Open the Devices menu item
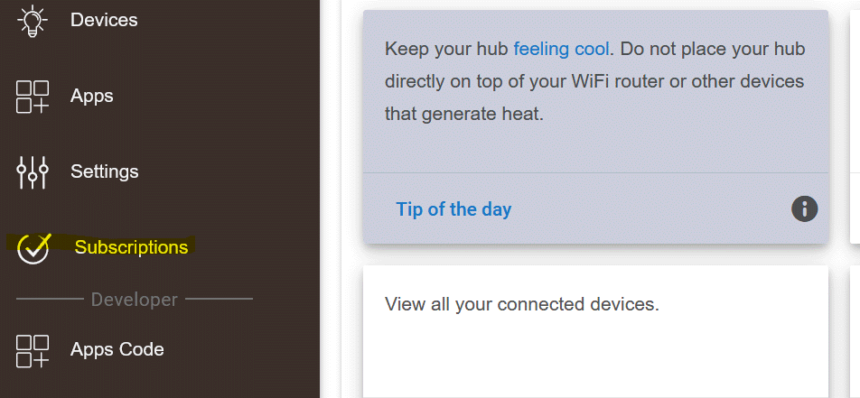 (x=104, y=20)
